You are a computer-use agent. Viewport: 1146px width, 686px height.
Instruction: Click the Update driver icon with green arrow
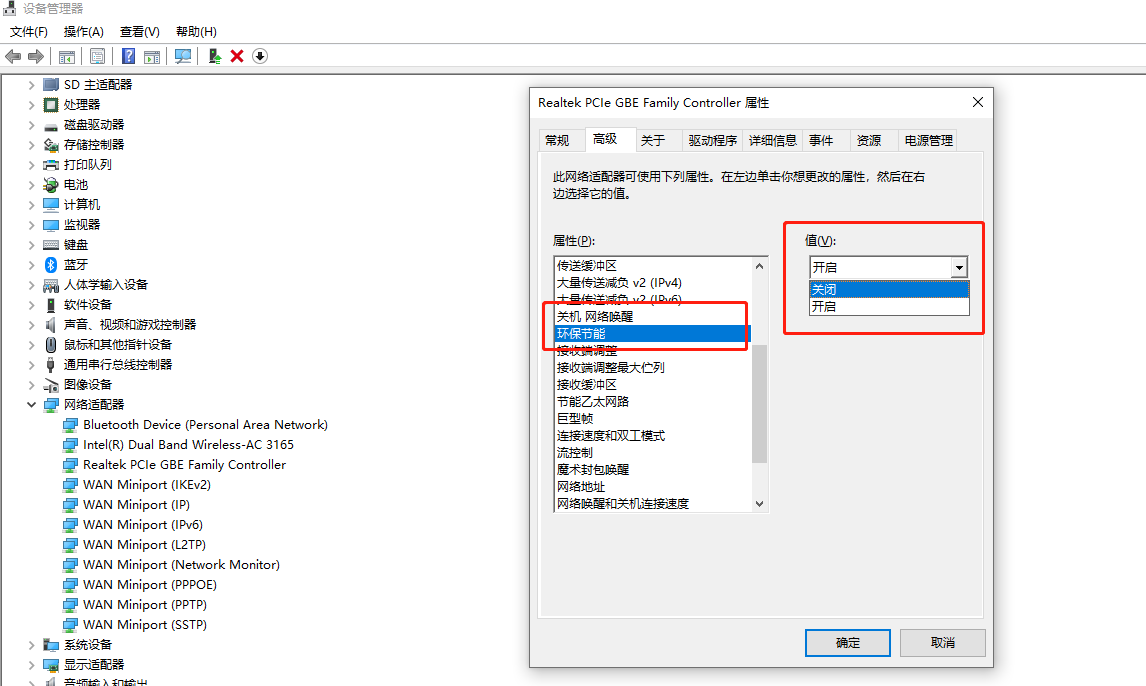pos(214,56)
